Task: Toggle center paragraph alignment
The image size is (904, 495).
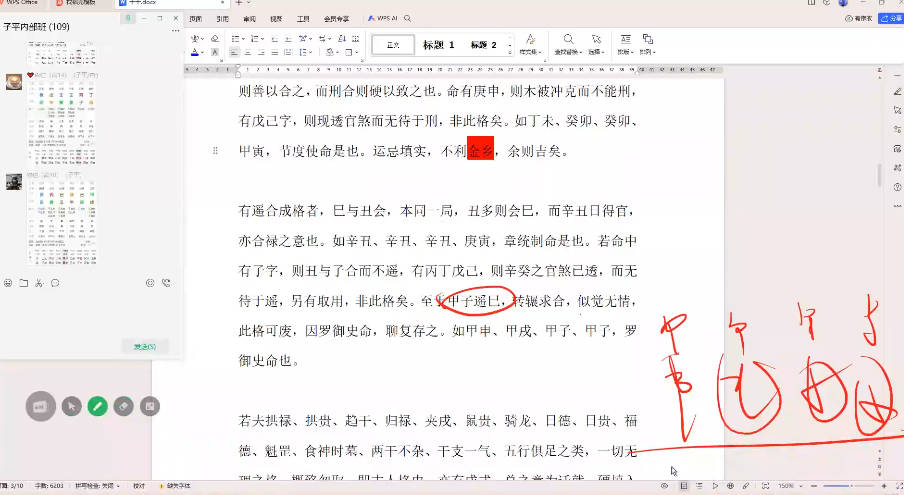Action: point(247,50)
